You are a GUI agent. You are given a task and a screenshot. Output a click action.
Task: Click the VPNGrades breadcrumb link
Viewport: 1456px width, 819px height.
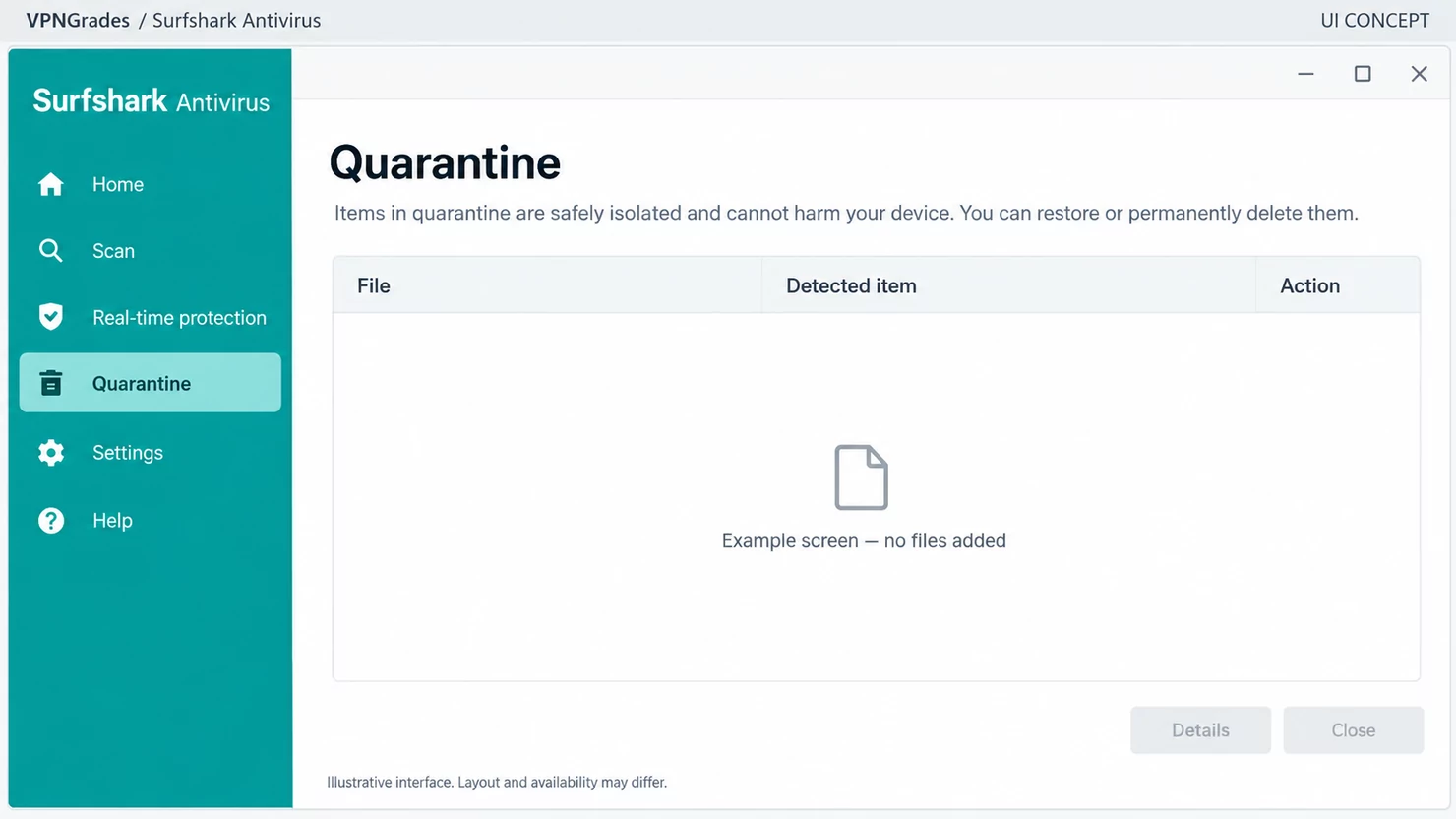coord(78,20)
